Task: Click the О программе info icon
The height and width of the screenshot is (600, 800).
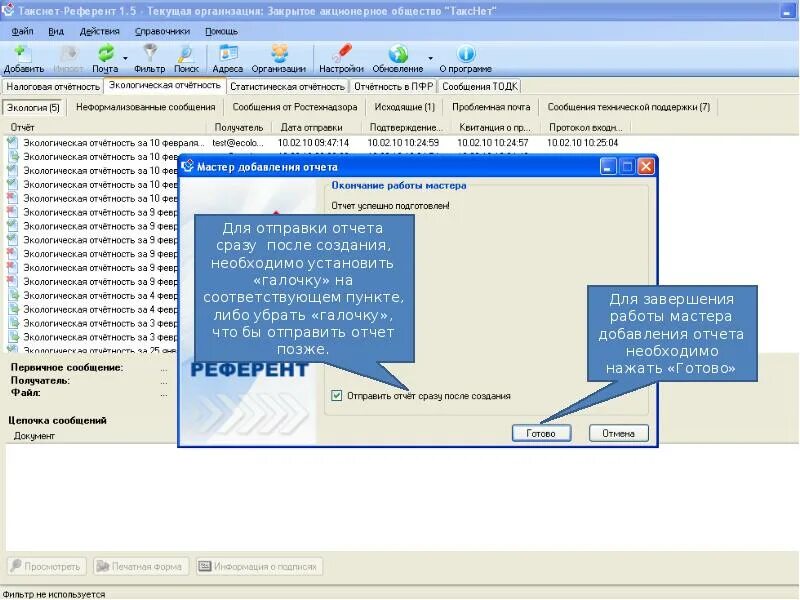Action: 465,59
